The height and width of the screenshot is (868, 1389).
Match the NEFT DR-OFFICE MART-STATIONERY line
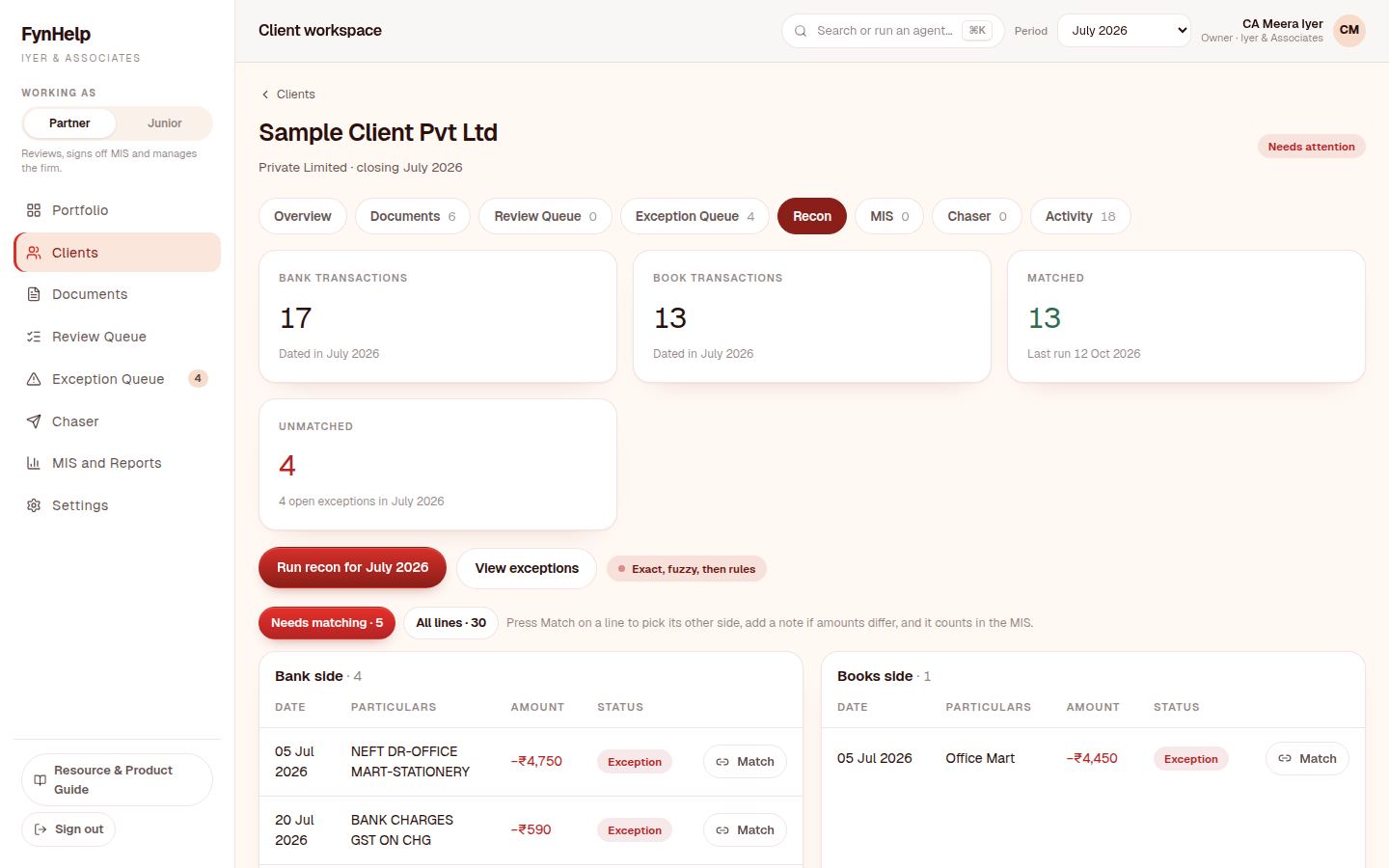click(x=745, y=762)
